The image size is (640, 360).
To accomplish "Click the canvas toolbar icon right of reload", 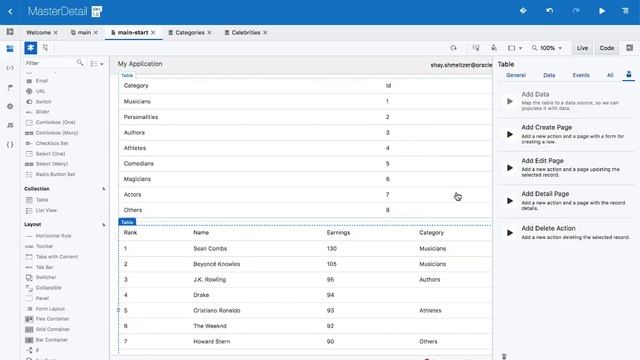I will [476, 48].
